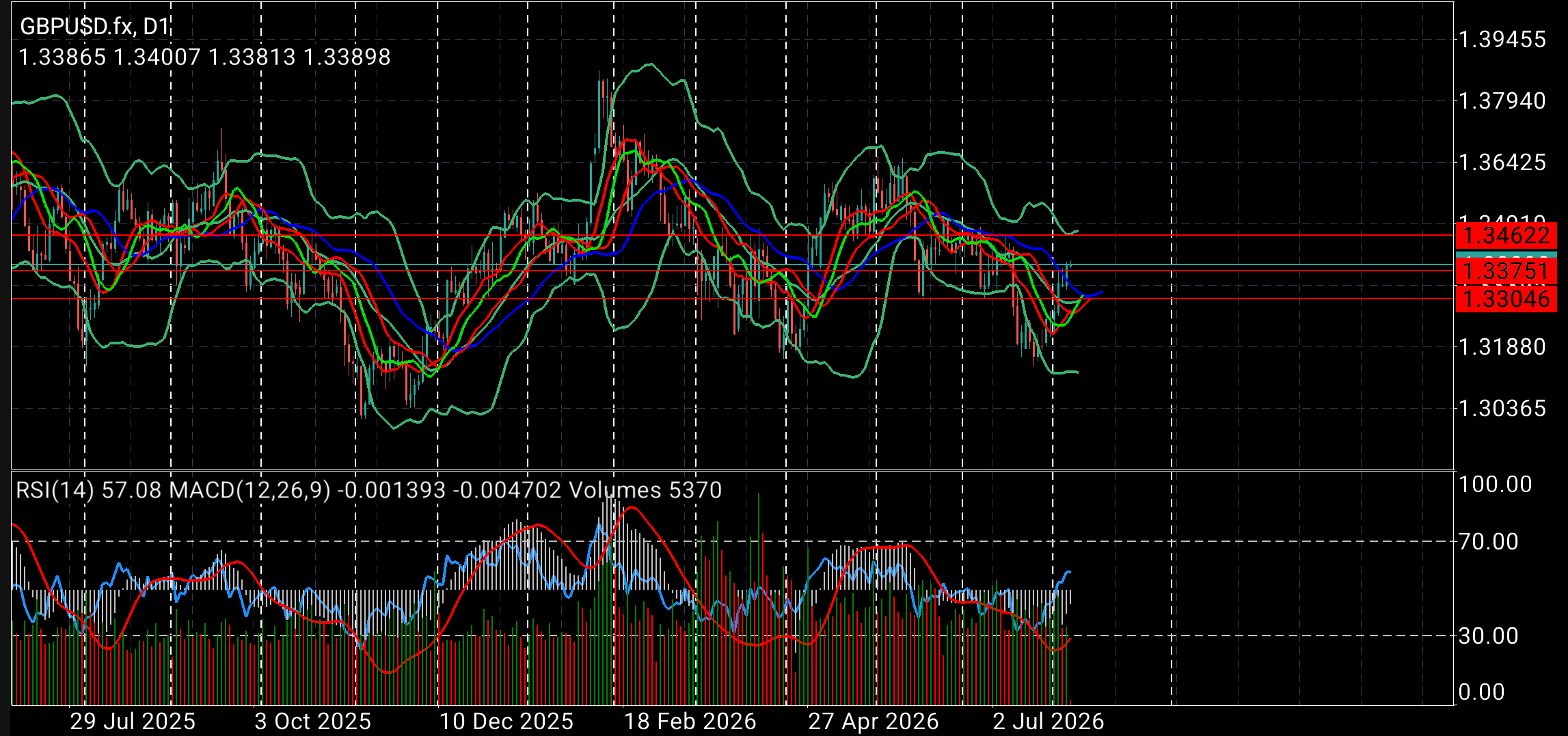The image size is (1568, 736).
Task: Select the red 1.33046 price level tag
Action: click(x=1506, y=299)
